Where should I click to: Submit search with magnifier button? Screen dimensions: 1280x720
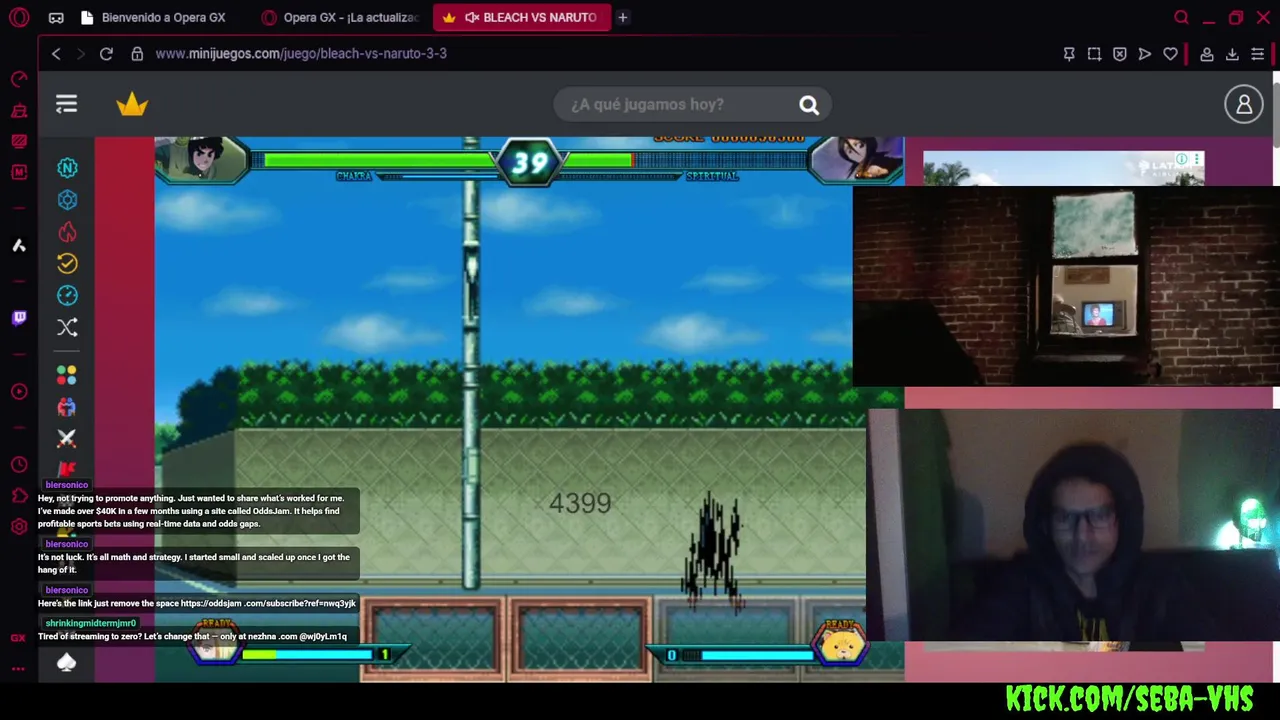[809, 104]
